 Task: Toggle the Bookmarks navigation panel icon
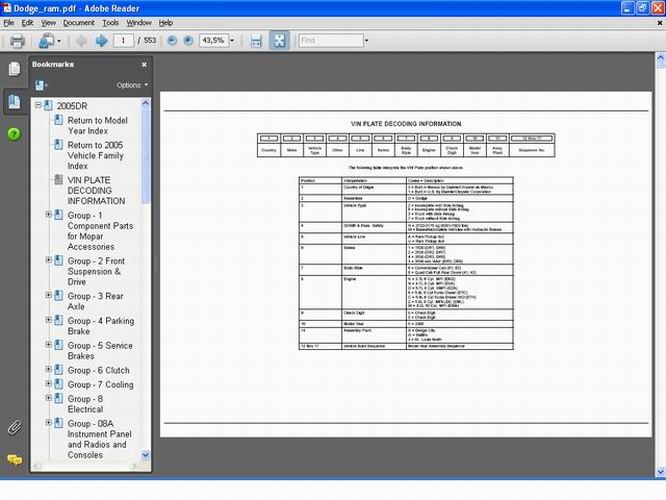14,102
